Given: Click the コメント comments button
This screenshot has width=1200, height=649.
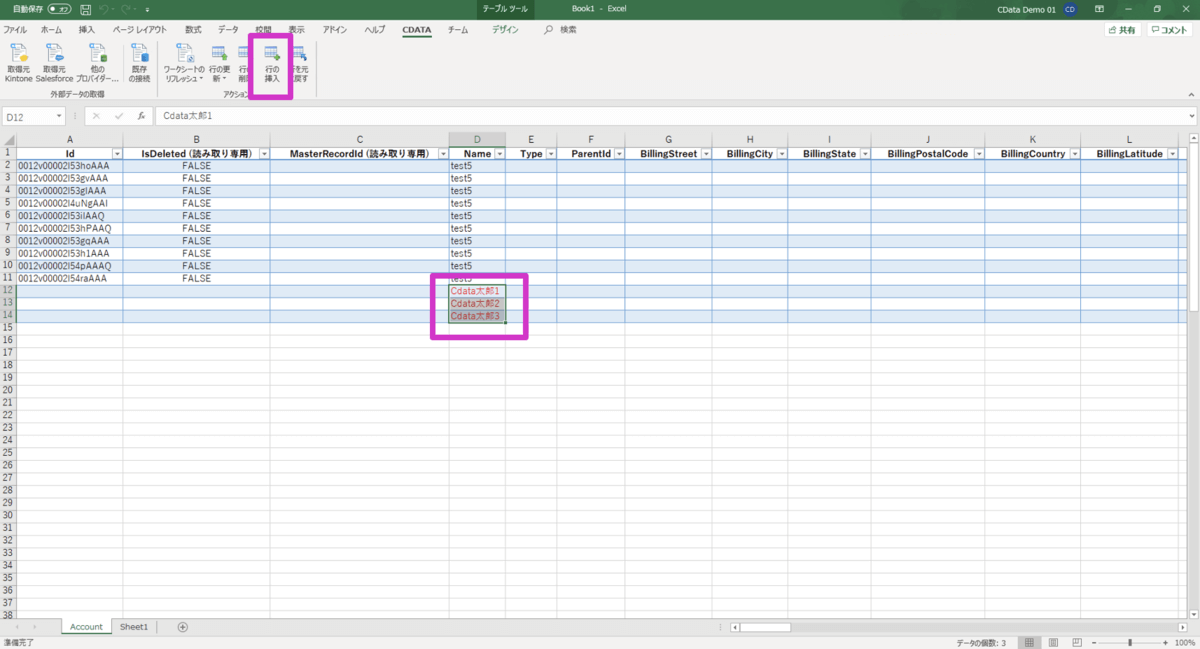Looking at the screenshot, I should pyautogui.click(x=1169, y=30).
